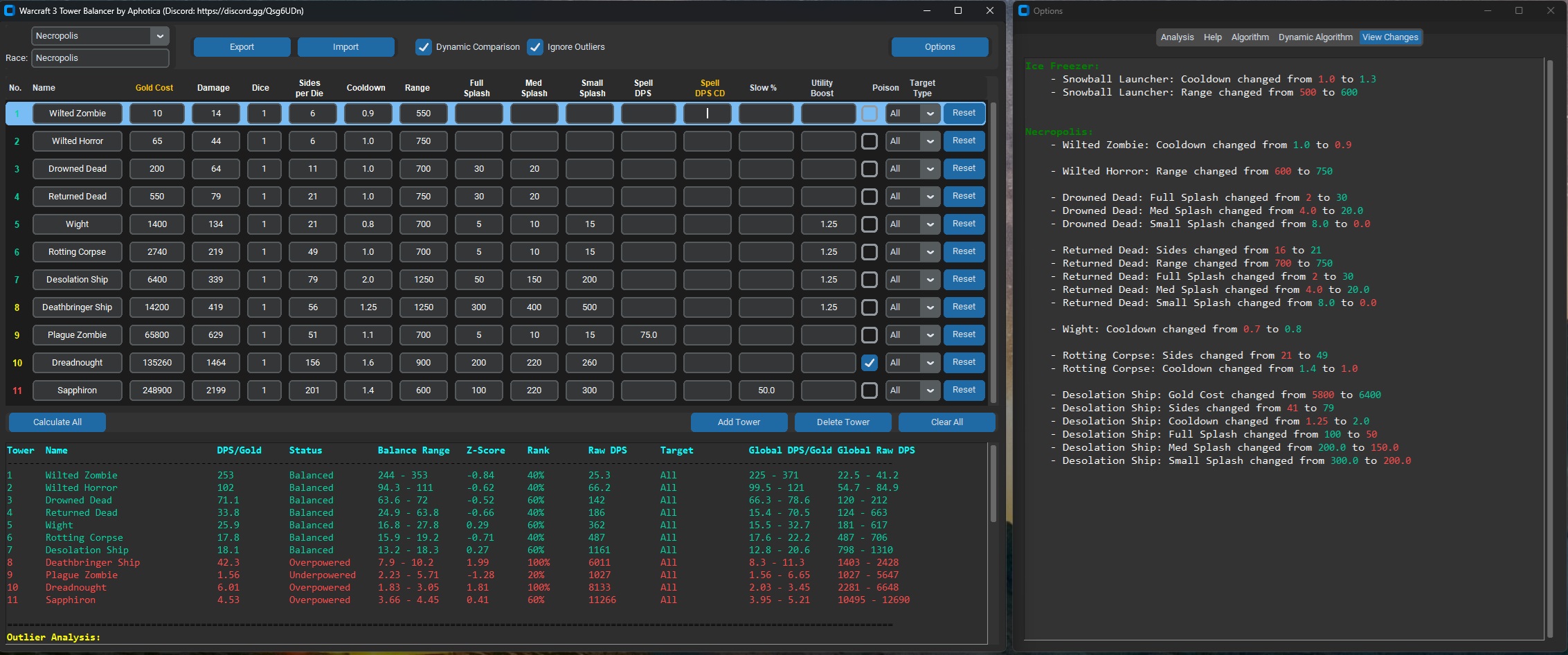Reset the Wilted Zombie row
The height and width of the screenshot is (655, 1568).
[964, 114]
